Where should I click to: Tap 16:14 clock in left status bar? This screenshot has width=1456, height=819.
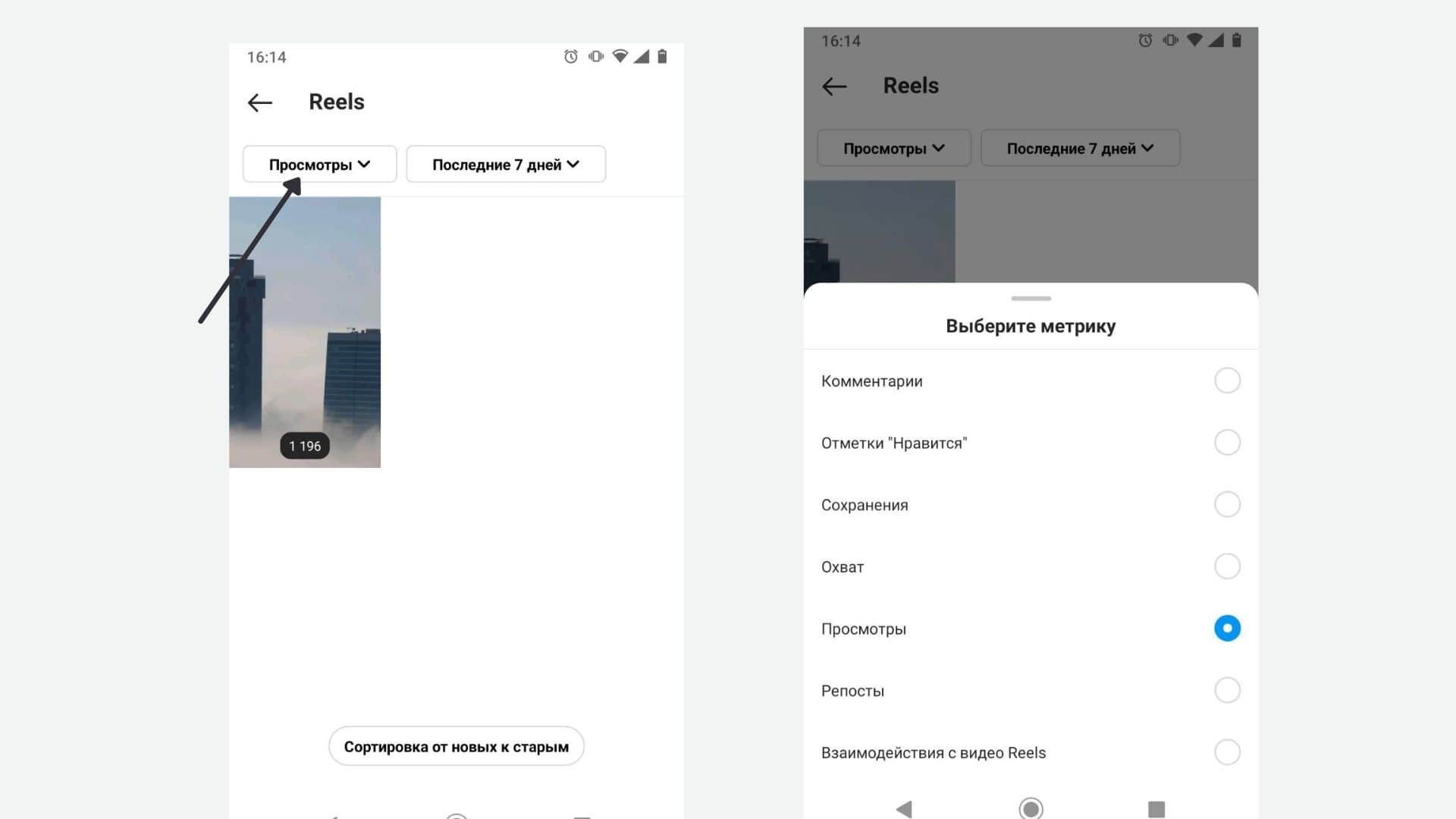point(266,58)
